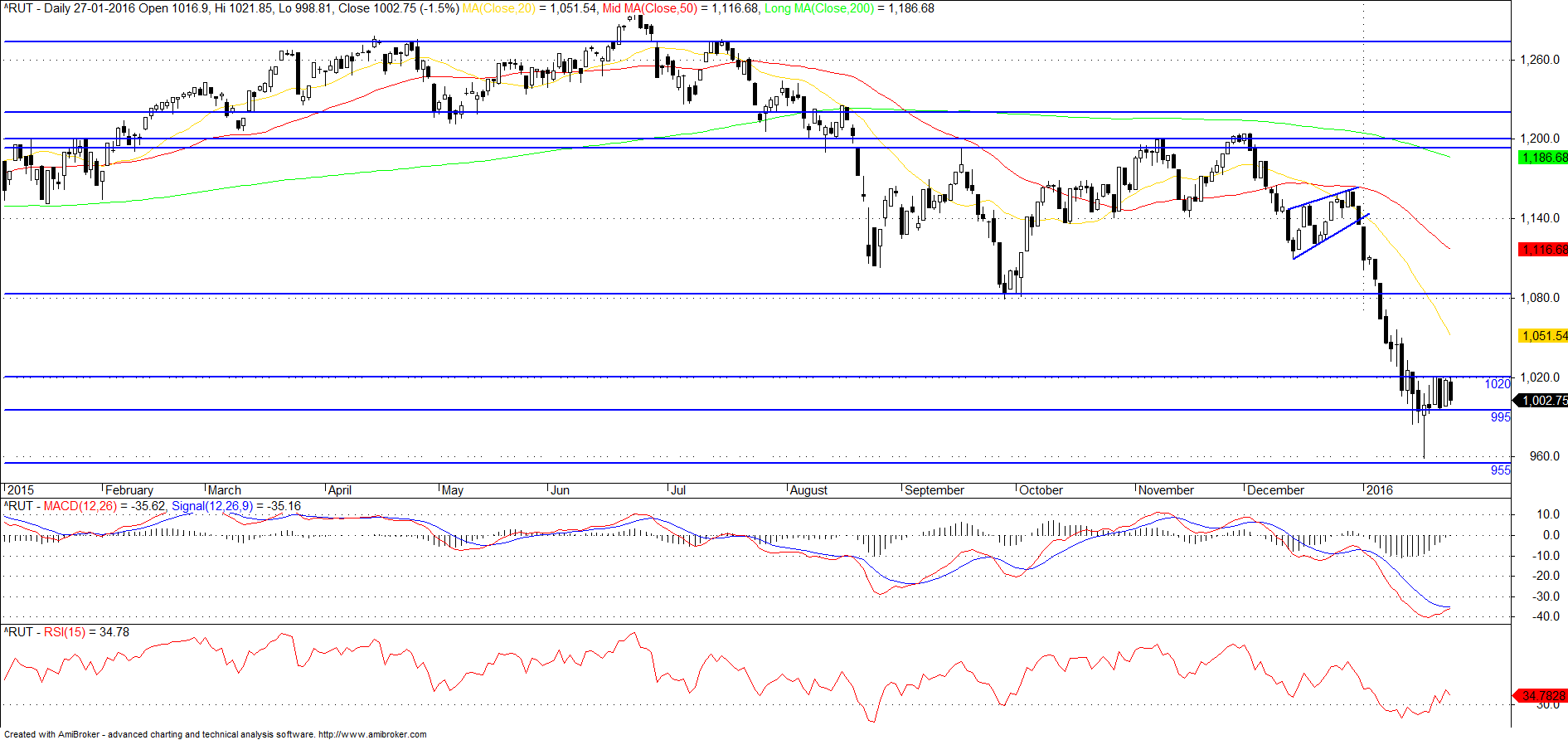Click the -40.0 MACD axis label
This screenshot has width=1568, height=740.
1546,616
